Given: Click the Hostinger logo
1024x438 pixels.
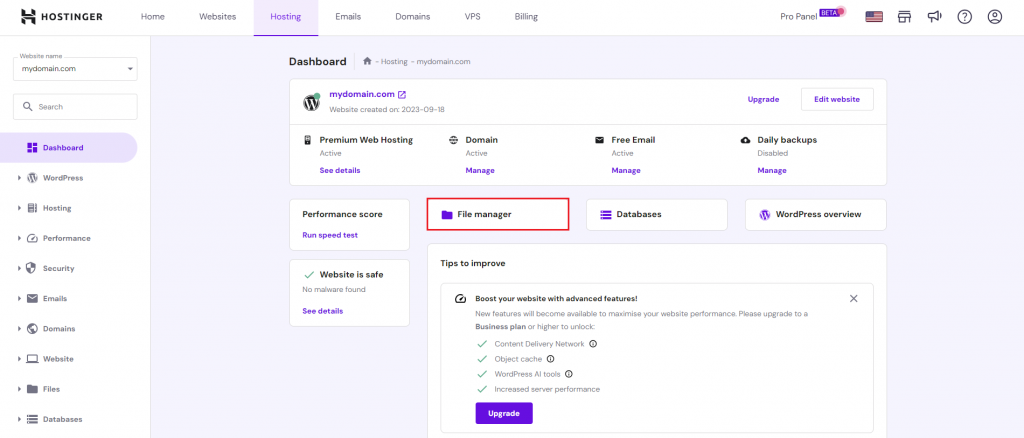Looking at the screenshot, I should (66, 17).
